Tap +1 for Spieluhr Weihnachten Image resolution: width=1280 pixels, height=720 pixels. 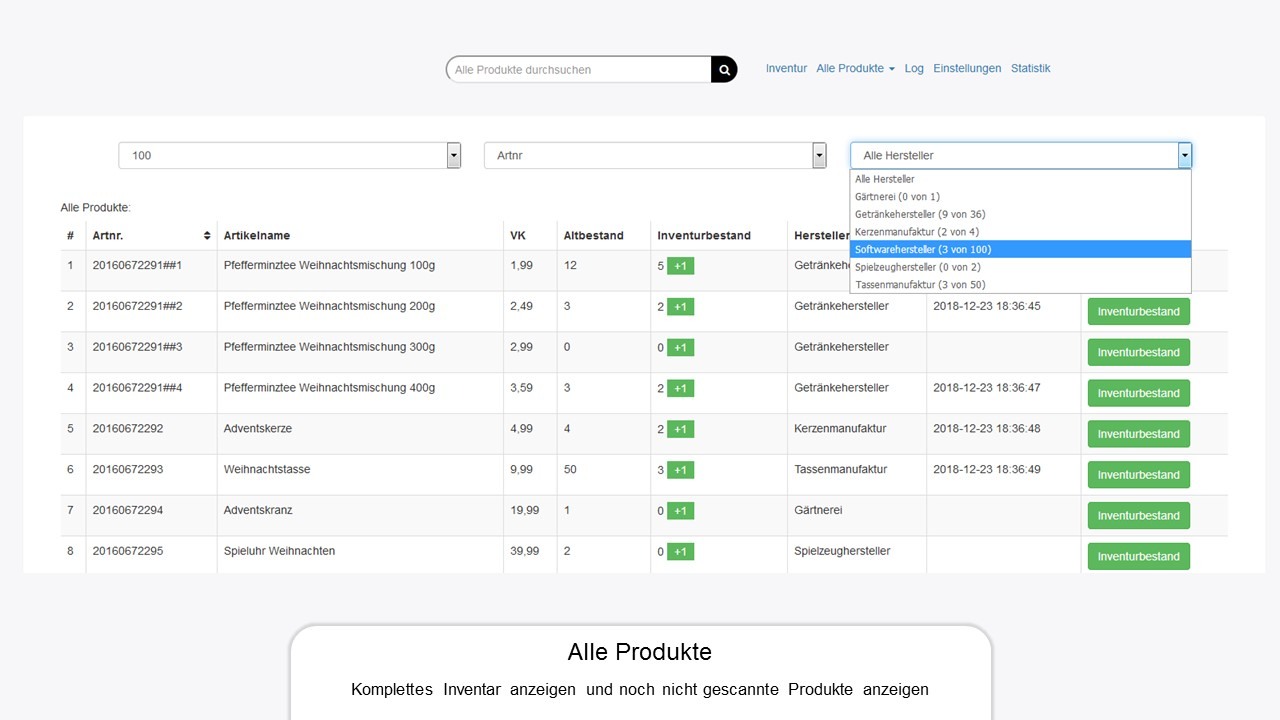(x=680, y=552)
